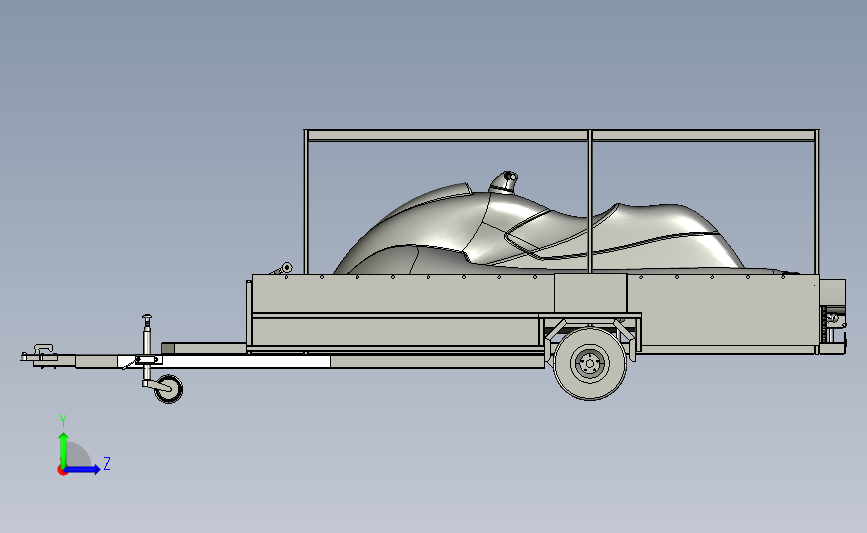Viewport: 867px width, 533px height.
Task: Select the trailer main road wheel
Action: [x=589, y=363]
